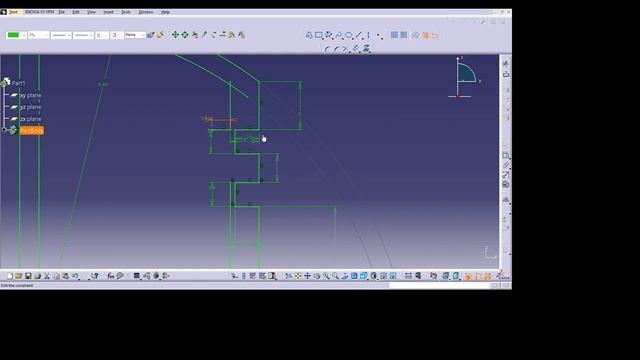Screen dimensions: 640x360
Task: Open the ENOVIA V5 VPM menu
Action: [x=40, y=12]
